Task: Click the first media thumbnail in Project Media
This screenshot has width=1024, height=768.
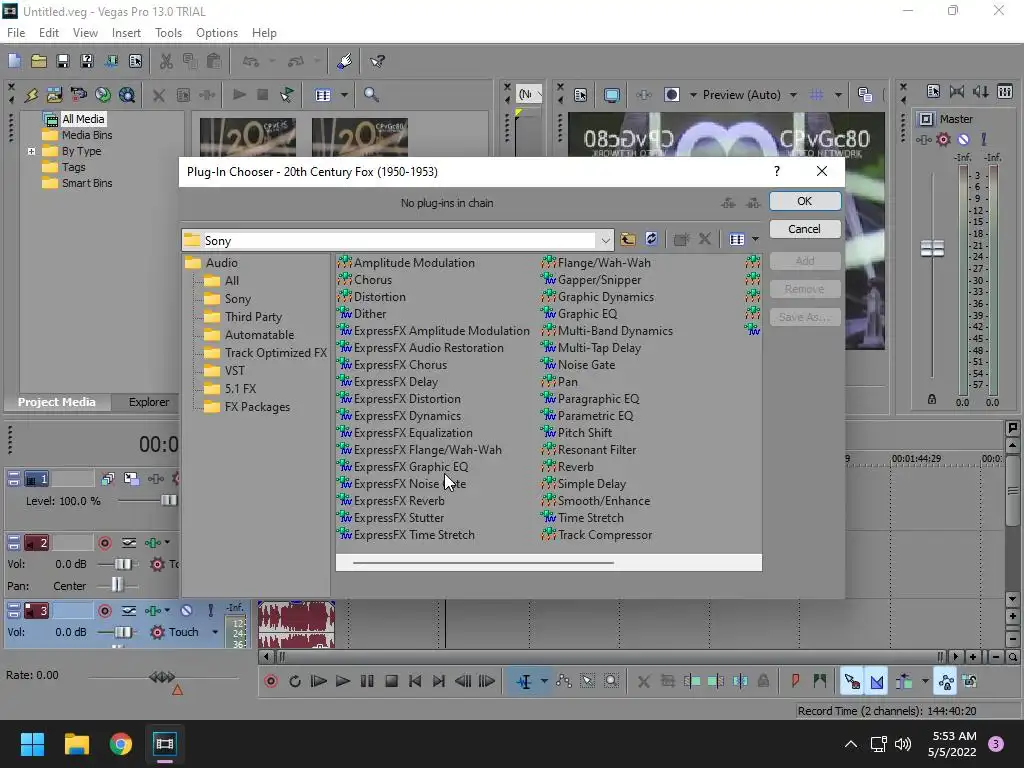Action: point(248,137)
